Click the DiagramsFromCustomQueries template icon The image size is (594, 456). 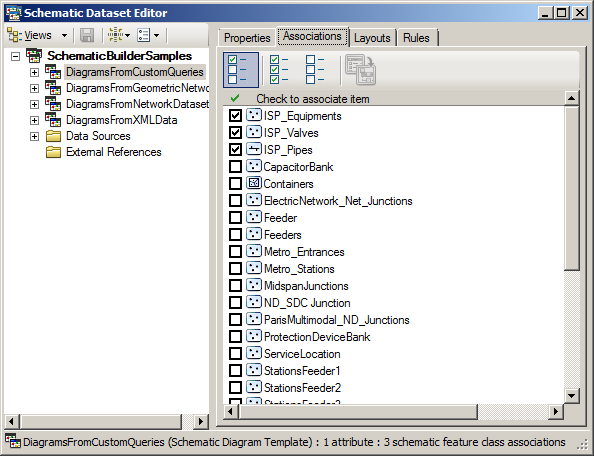[53, 72]
